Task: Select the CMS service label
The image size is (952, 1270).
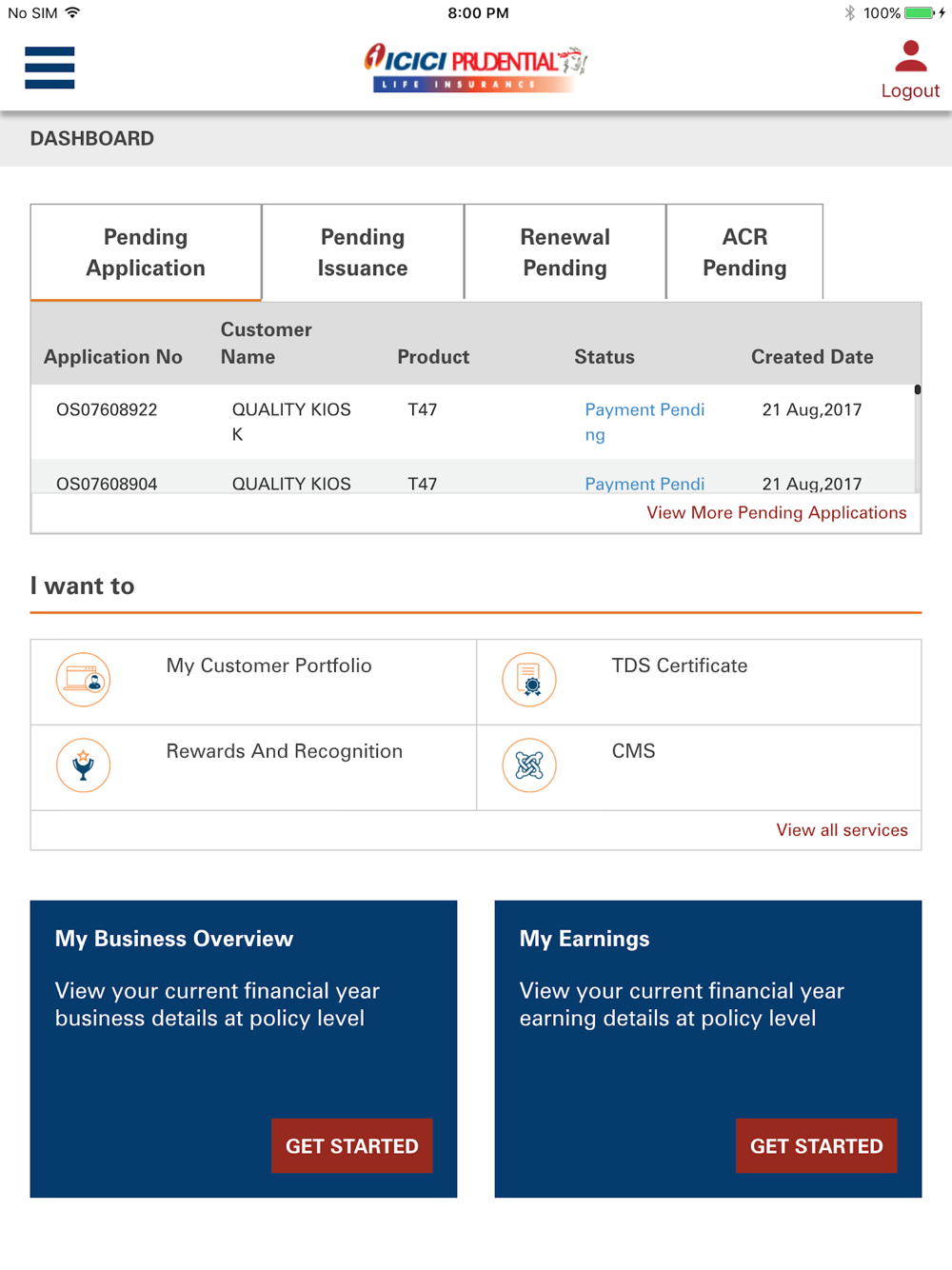Action: click(634, 751)
